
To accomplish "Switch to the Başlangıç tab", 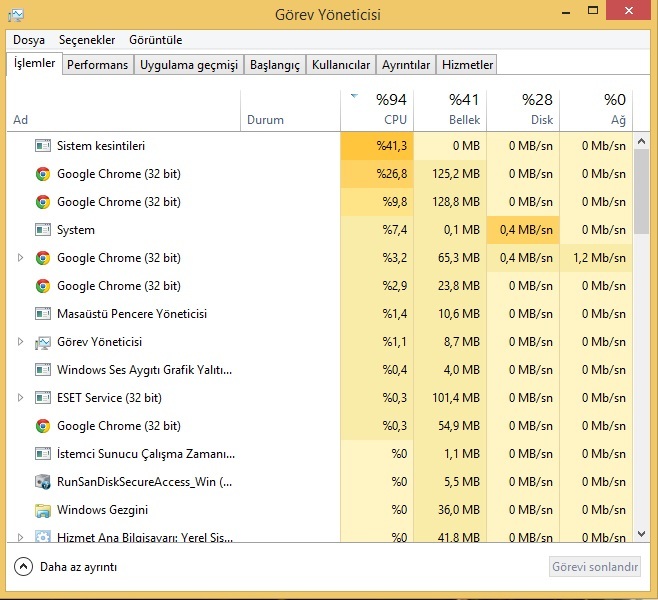I will pyautogui.click(x=275, y=65).
